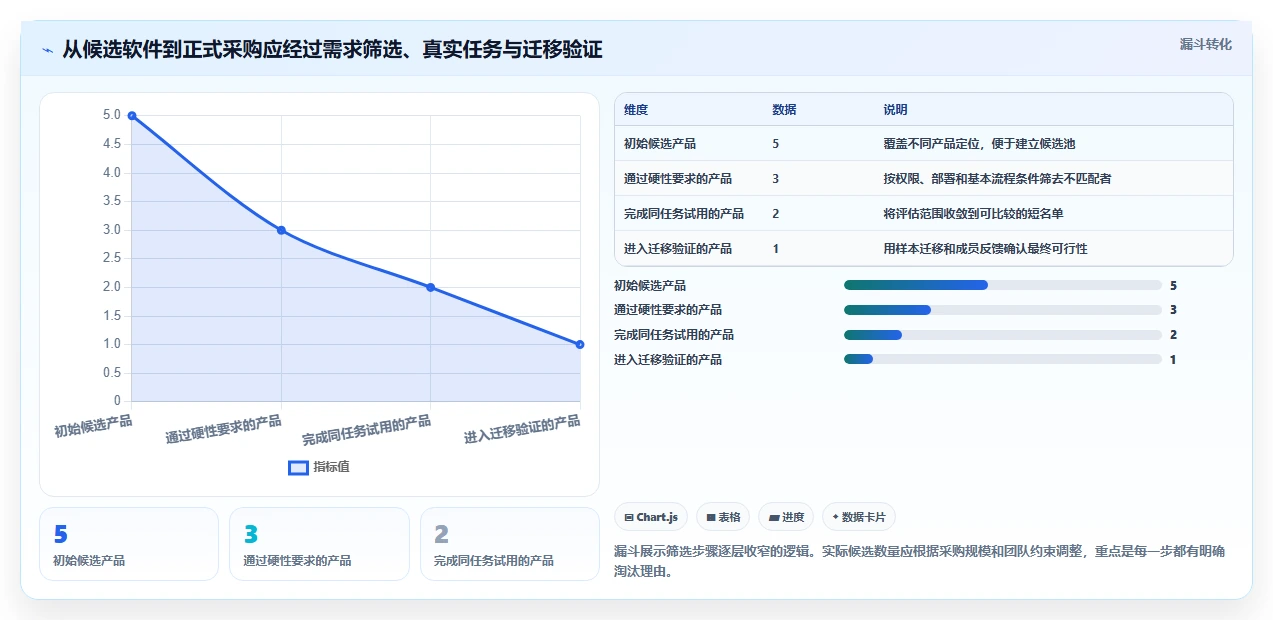Viewport: 1273px width, 620px height.
Task: Click table cell 完成同任务试用的产品
Action: (x=684, y=214)
